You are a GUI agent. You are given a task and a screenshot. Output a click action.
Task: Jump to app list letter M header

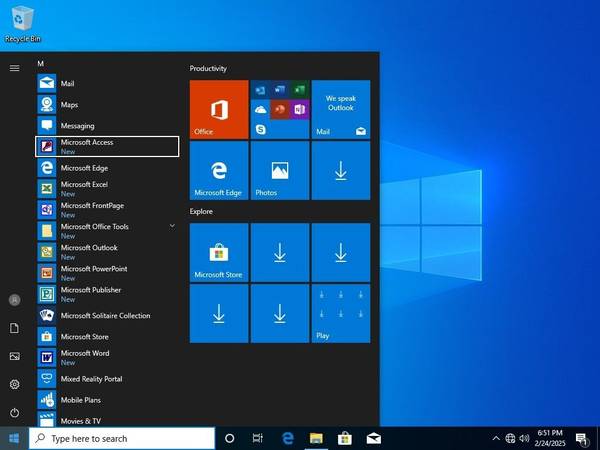pyautogui.click(x=41, y=64)
